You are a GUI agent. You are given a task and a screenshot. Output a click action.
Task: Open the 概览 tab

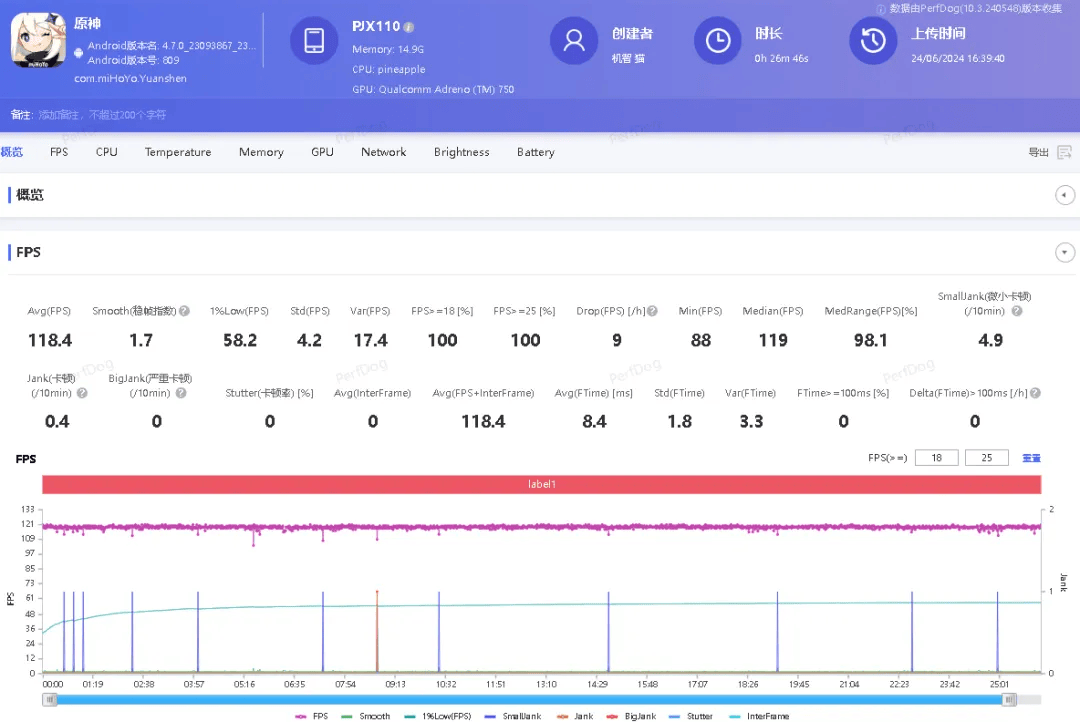pos(12,152)
